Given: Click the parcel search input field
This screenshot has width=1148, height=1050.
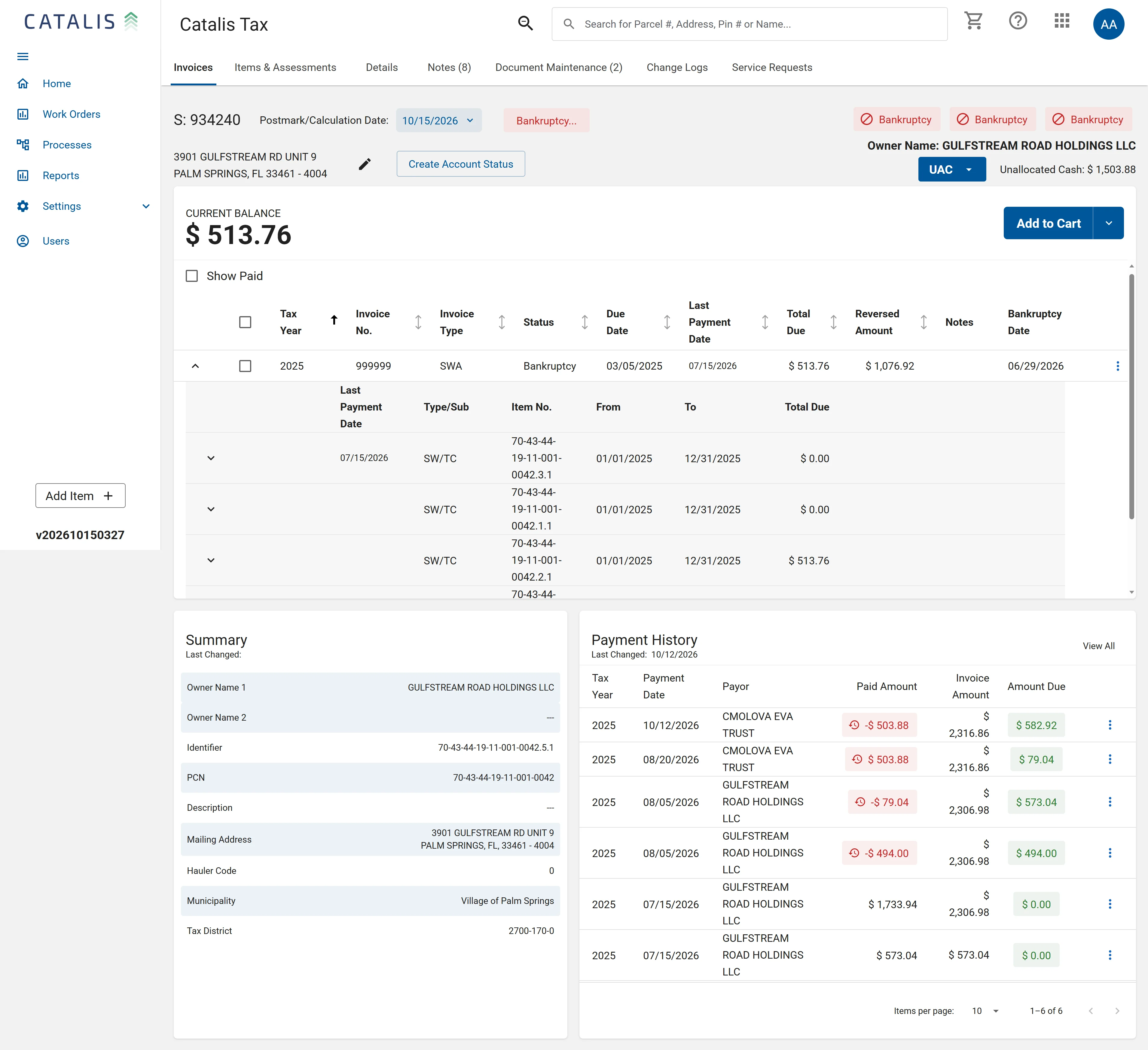Looking at the screenshot, I should tap(750, 24).
